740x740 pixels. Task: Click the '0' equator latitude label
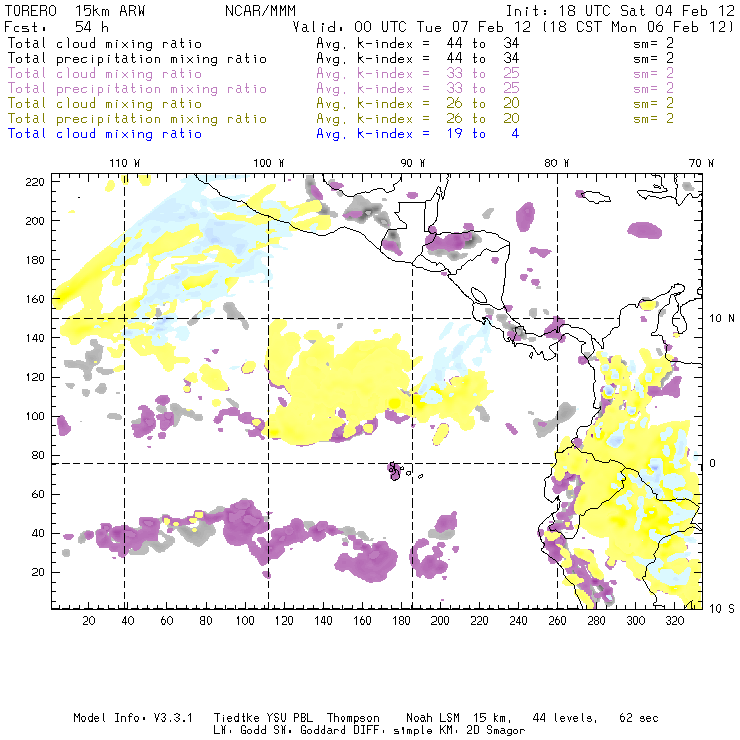pos(713,463)
